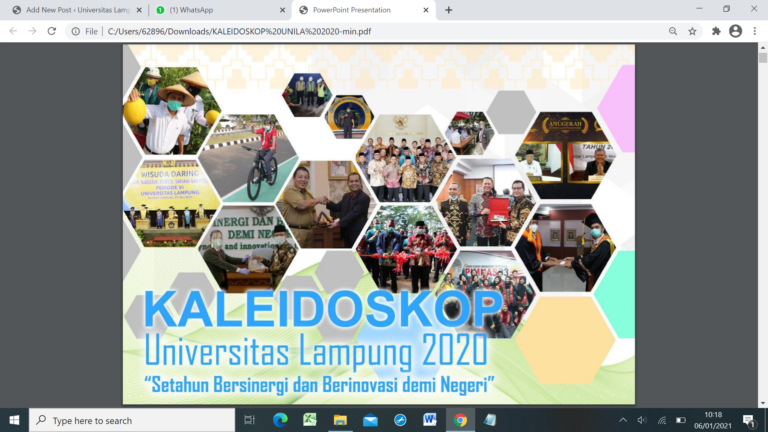Close the WhatsApp tab
This screenshot has height=432, width=768.
(x=282, y=10)
